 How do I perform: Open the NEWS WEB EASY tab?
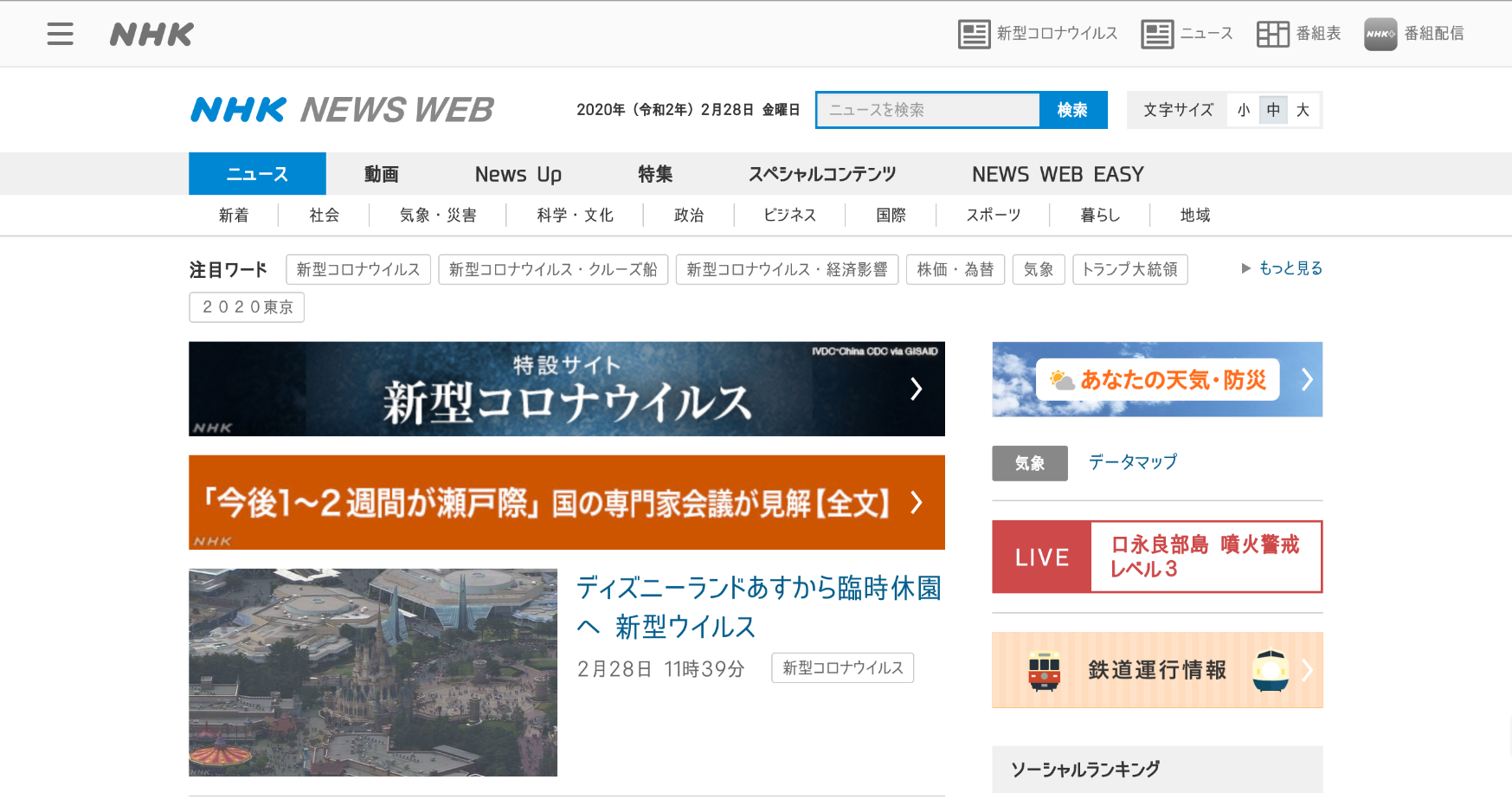coord(1058,174)
